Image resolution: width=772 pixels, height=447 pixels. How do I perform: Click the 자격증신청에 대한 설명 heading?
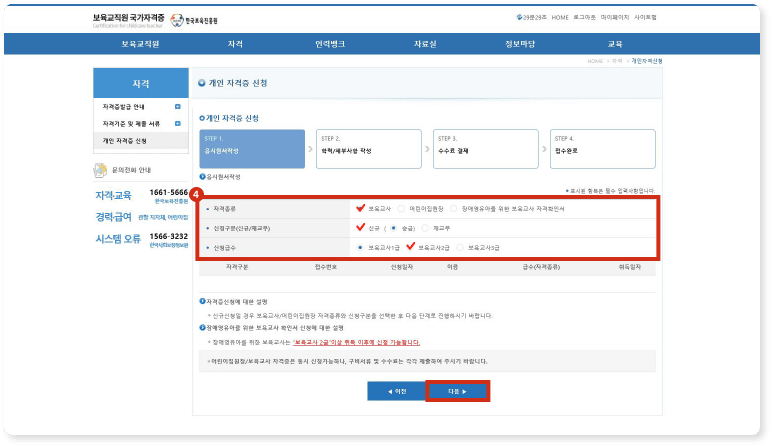tap(236, 301)
